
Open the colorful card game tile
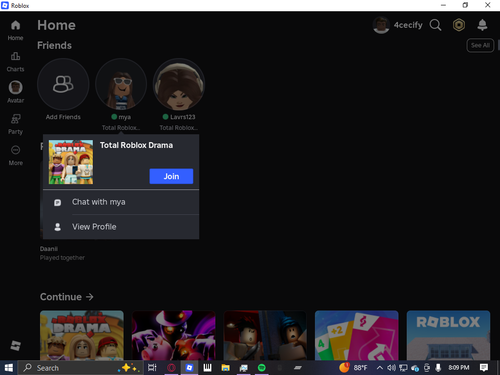coord(357,335)
